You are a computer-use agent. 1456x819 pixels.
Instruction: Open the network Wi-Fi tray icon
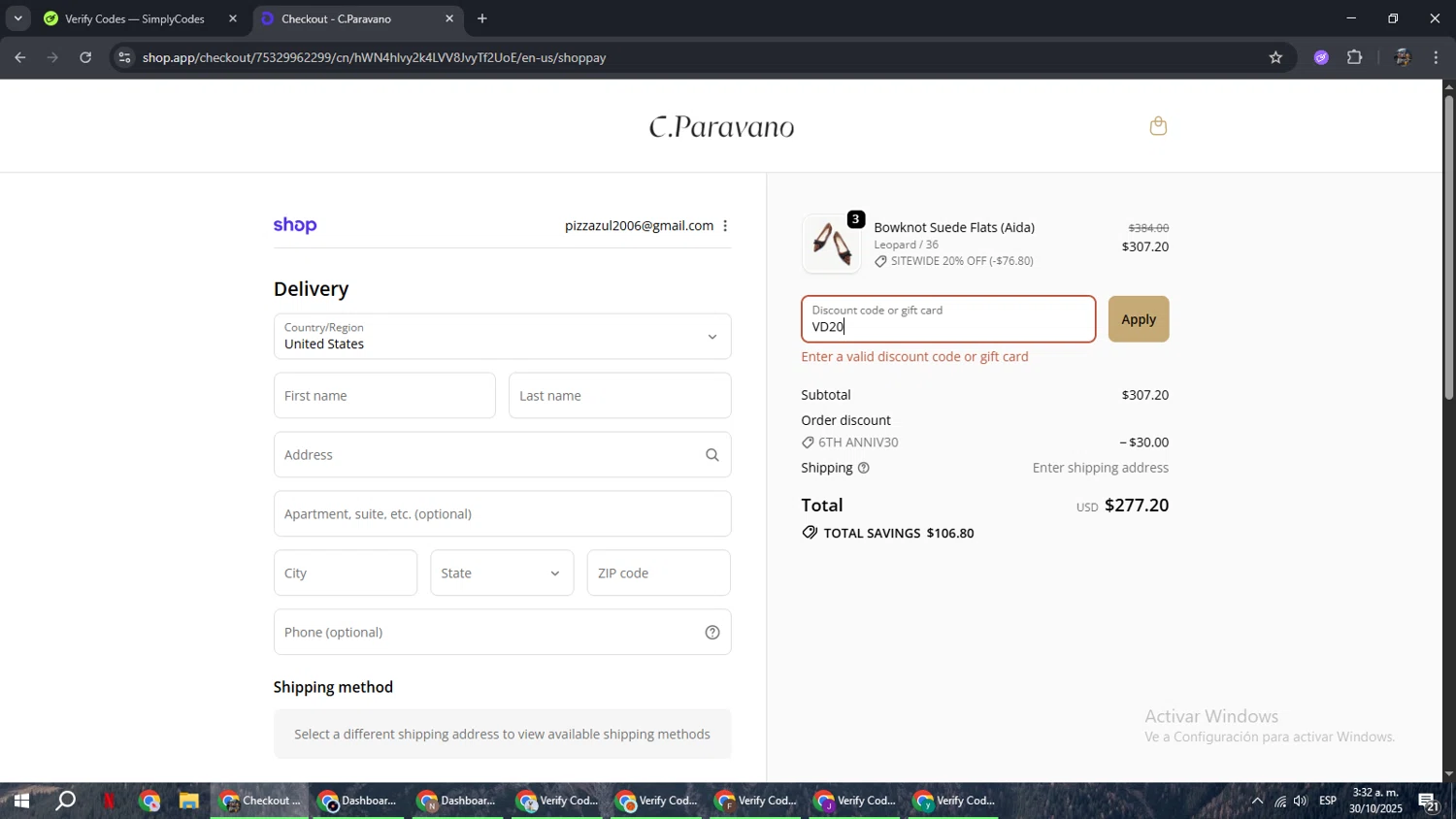(1280, 801)
